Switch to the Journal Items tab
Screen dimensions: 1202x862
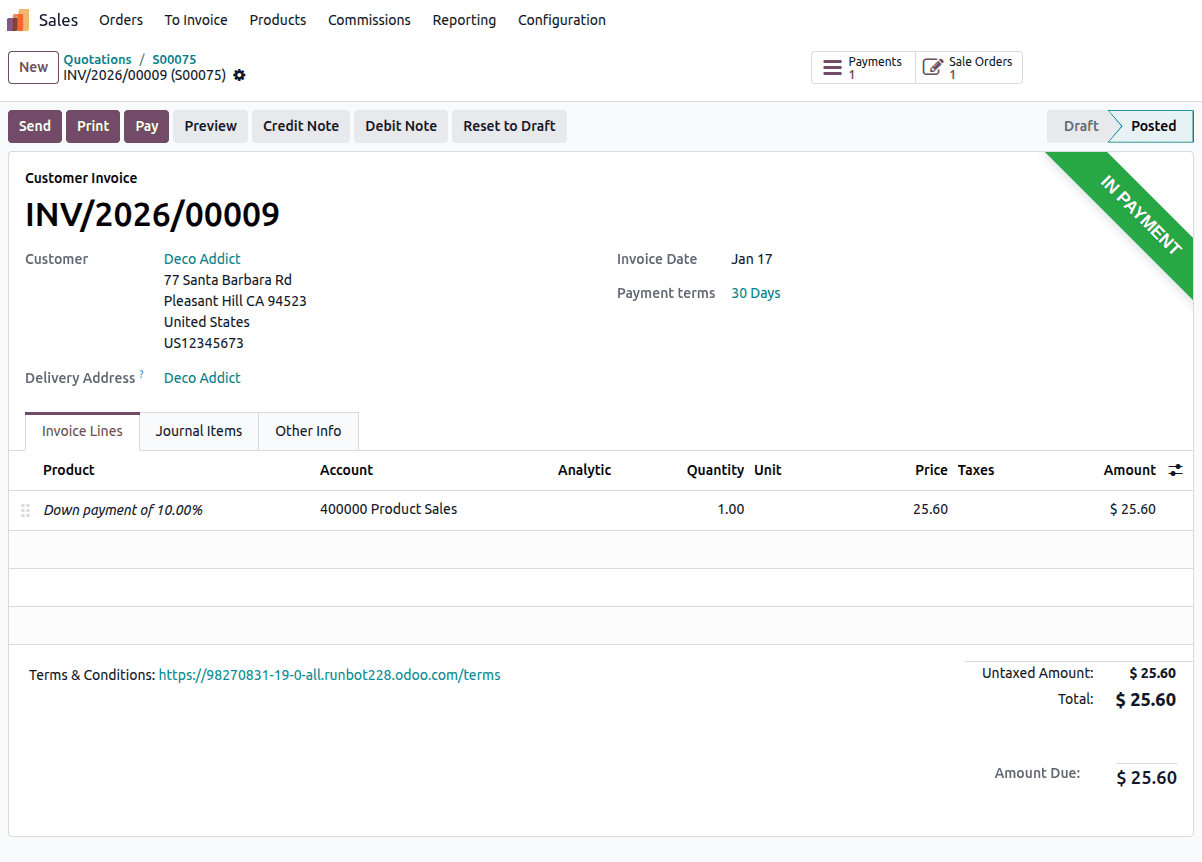click(198, 431)
